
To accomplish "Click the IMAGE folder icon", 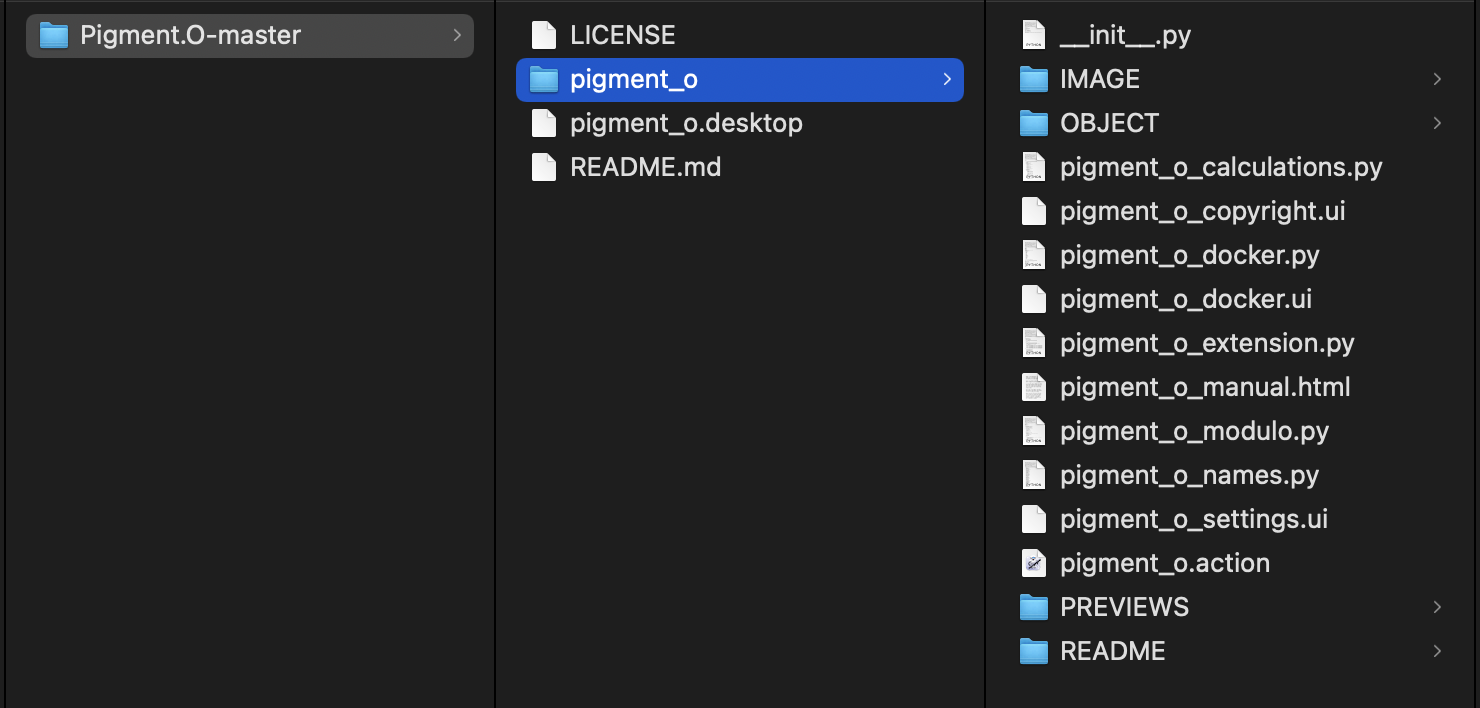I will click(x=1033, y=79).
